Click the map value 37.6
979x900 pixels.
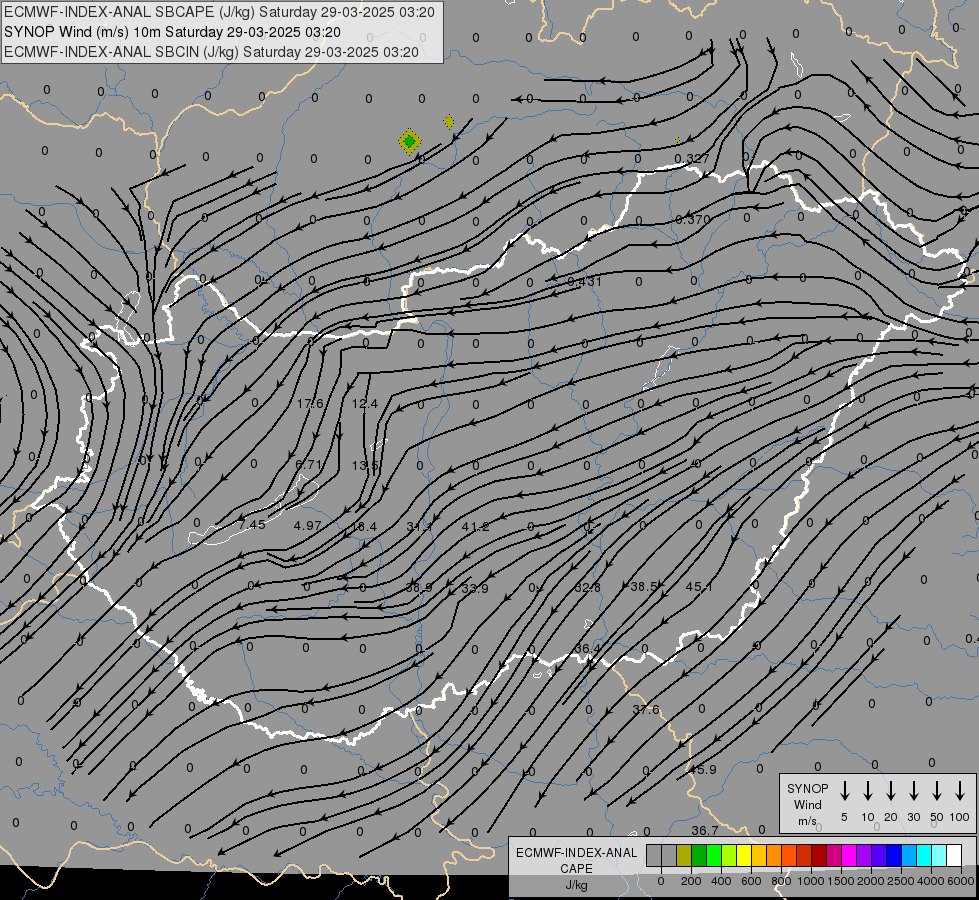tap(646, 710)
